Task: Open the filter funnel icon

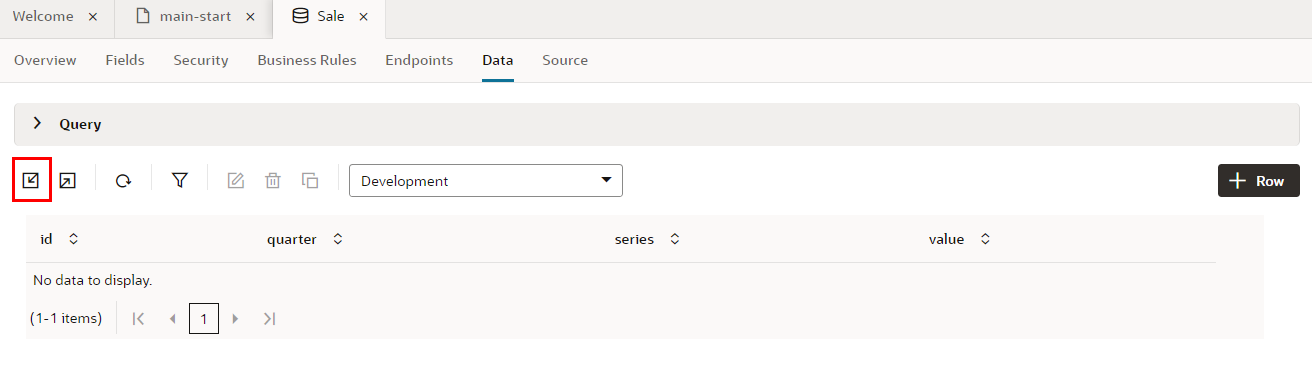Action: point(180,180)
